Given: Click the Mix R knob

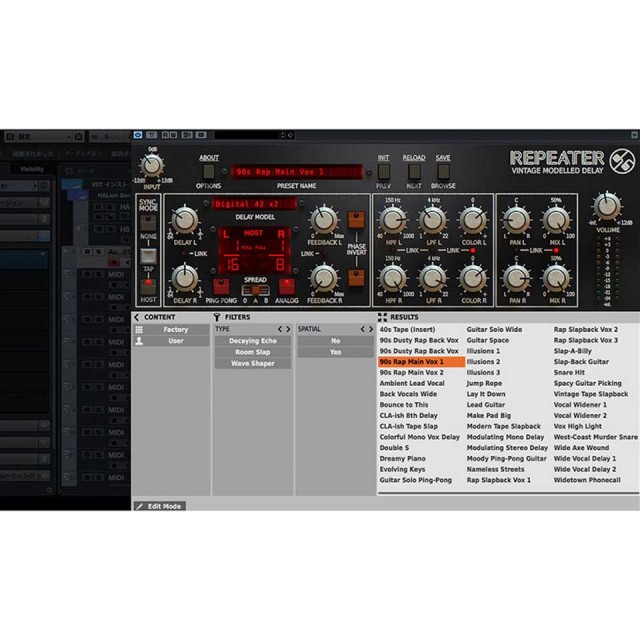Looking at the screenshot, I should tap(556, 279).
